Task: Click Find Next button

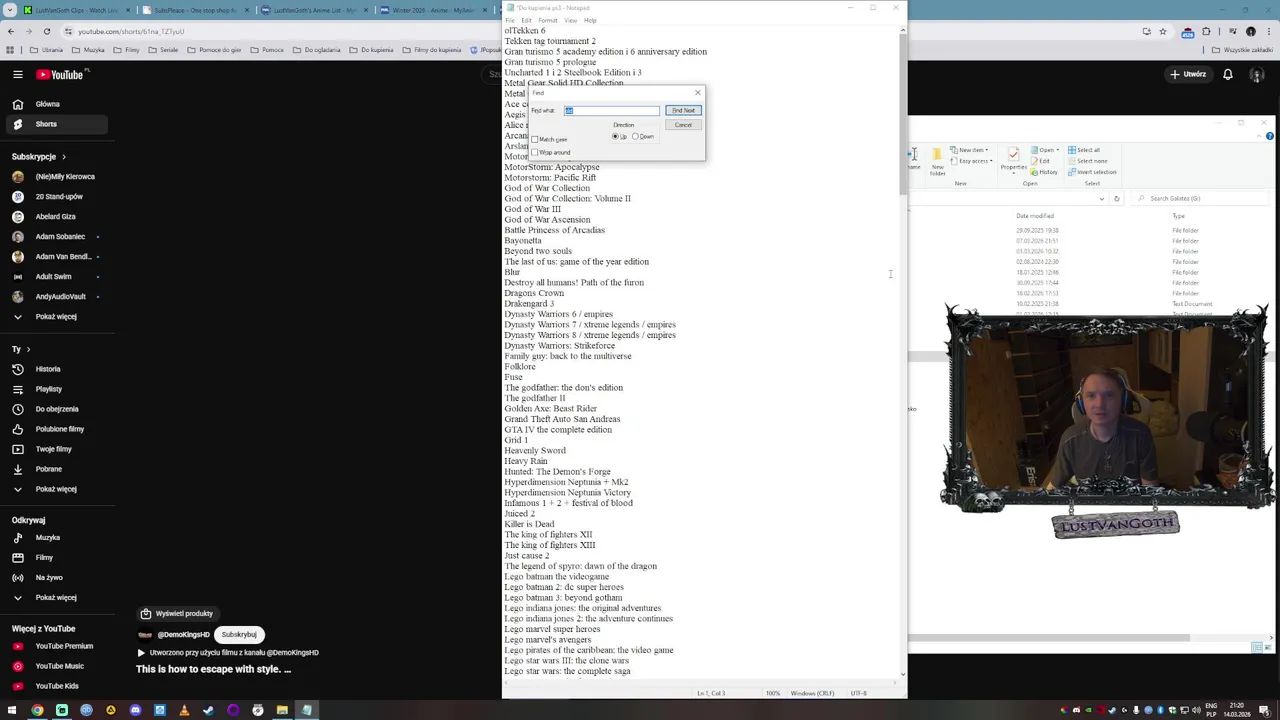Action: click(683, 110)
